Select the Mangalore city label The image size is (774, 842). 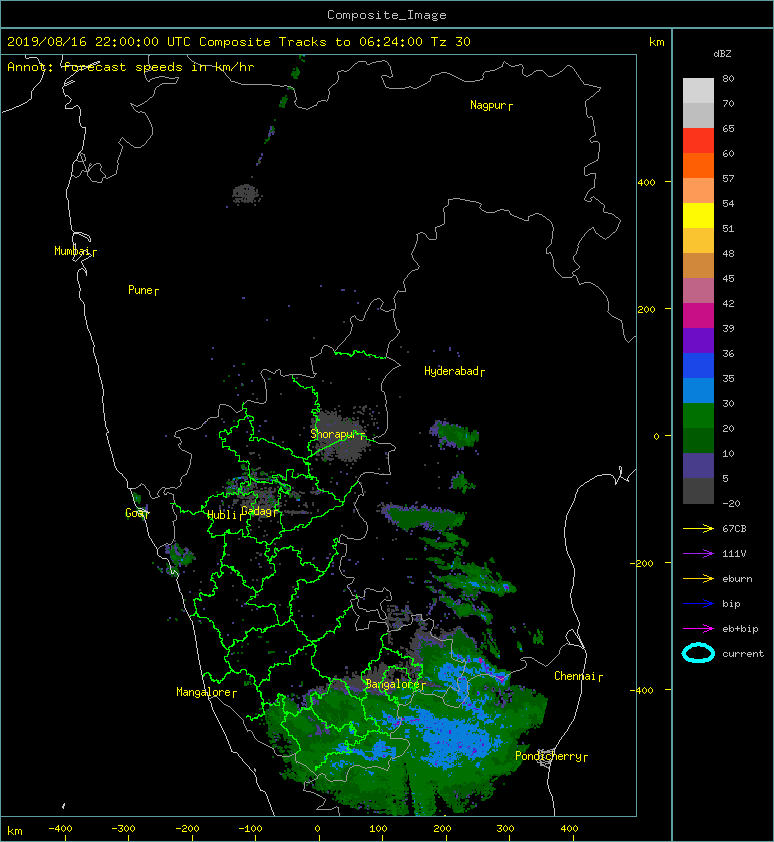tap(204, 692)
